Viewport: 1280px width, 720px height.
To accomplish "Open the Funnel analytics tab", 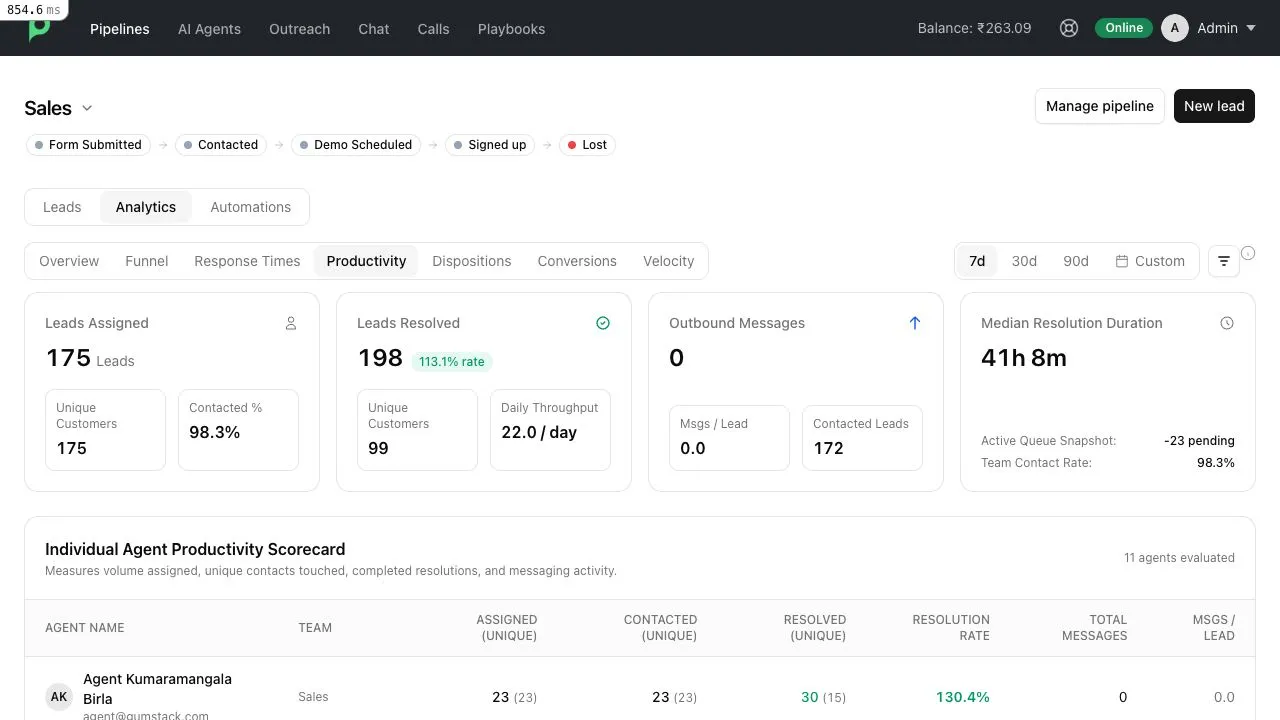I will (146, 261).
